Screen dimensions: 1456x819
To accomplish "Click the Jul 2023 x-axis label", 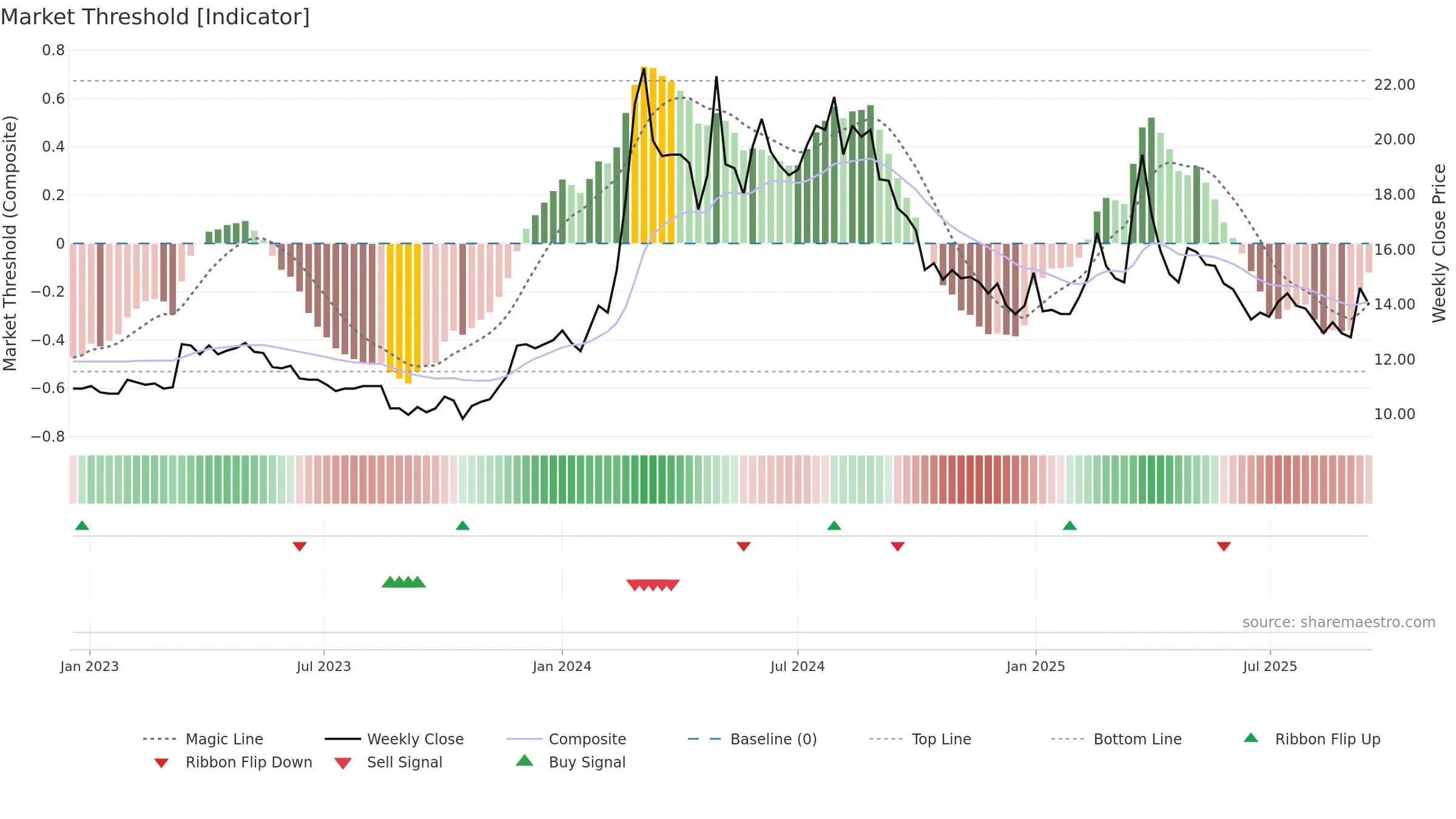I will (324, 666).
